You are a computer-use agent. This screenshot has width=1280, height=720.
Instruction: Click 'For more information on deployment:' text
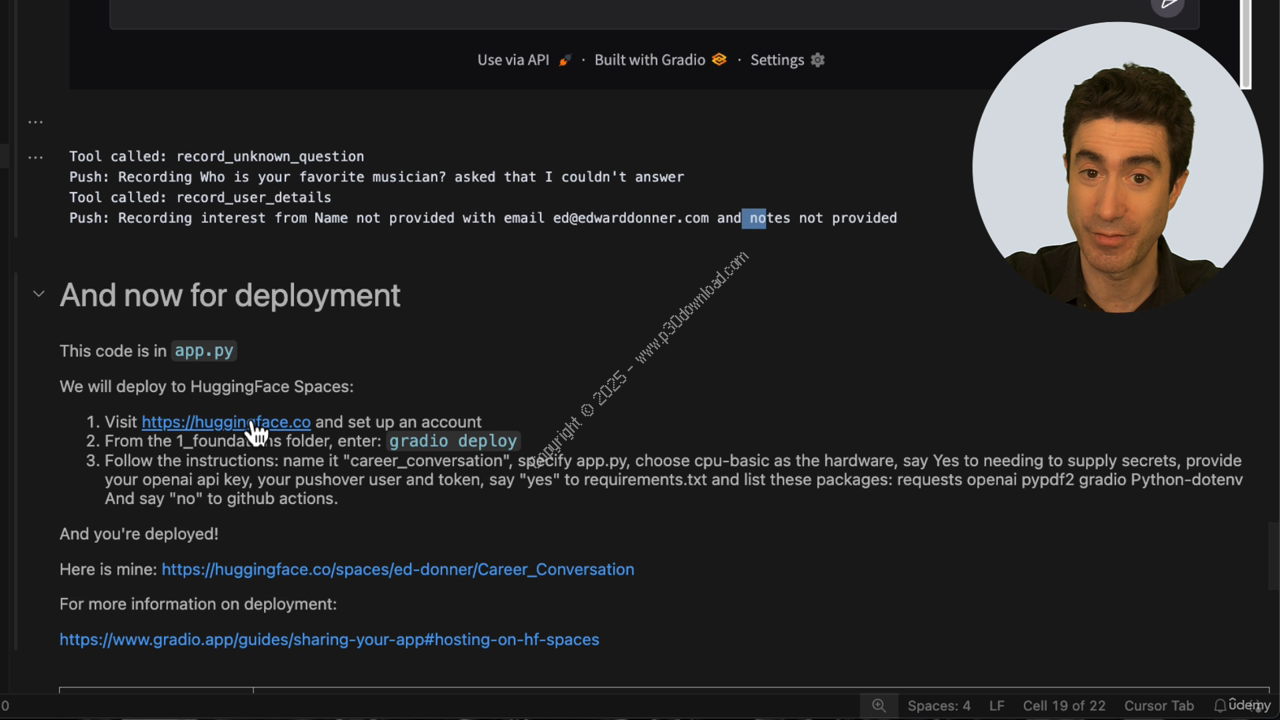point(198,604)
